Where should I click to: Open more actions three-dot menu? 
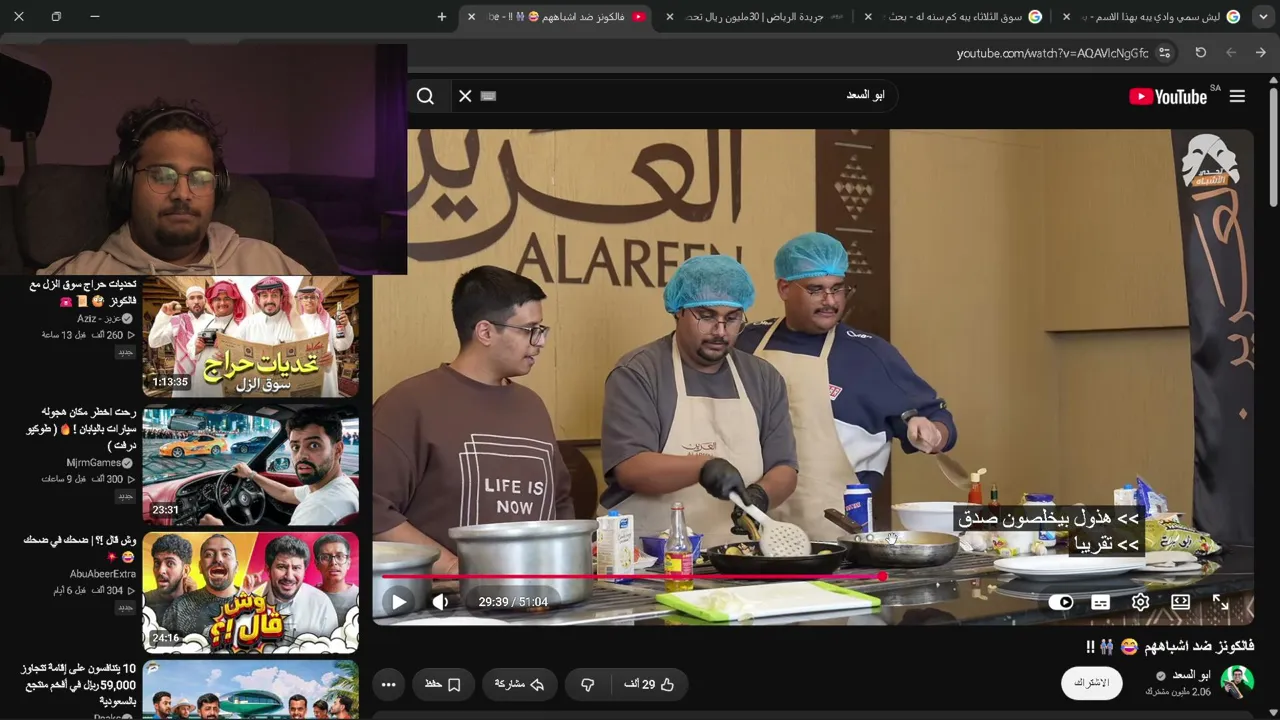click(389, 684)
